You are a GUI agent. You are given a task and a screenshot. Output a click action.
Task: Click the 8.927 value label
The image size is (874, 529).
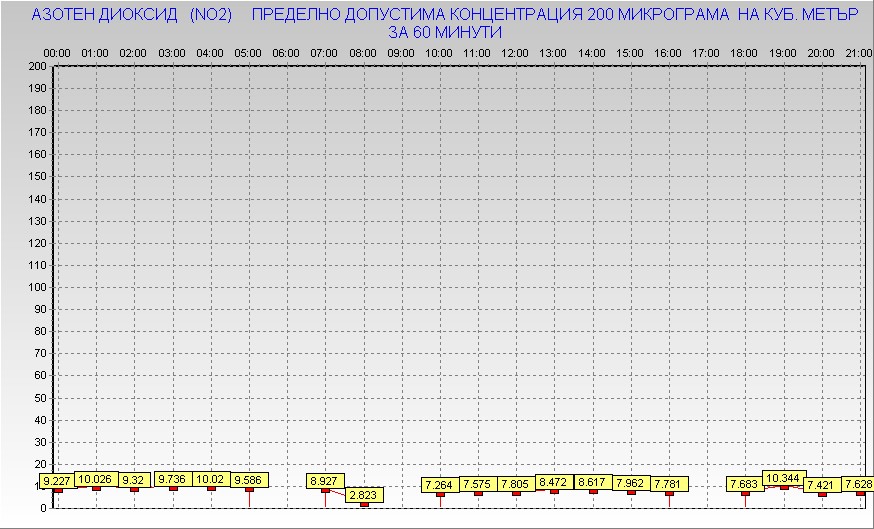coord(325,481)
